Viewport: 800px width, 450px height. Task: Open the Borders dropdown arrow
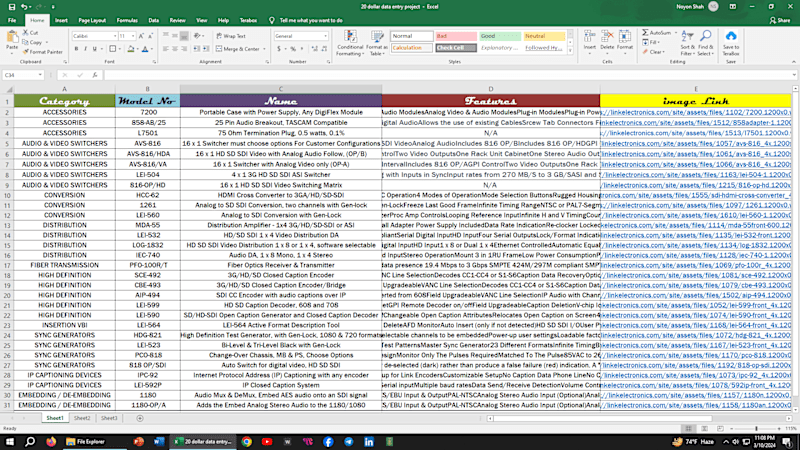pos(119,49)
